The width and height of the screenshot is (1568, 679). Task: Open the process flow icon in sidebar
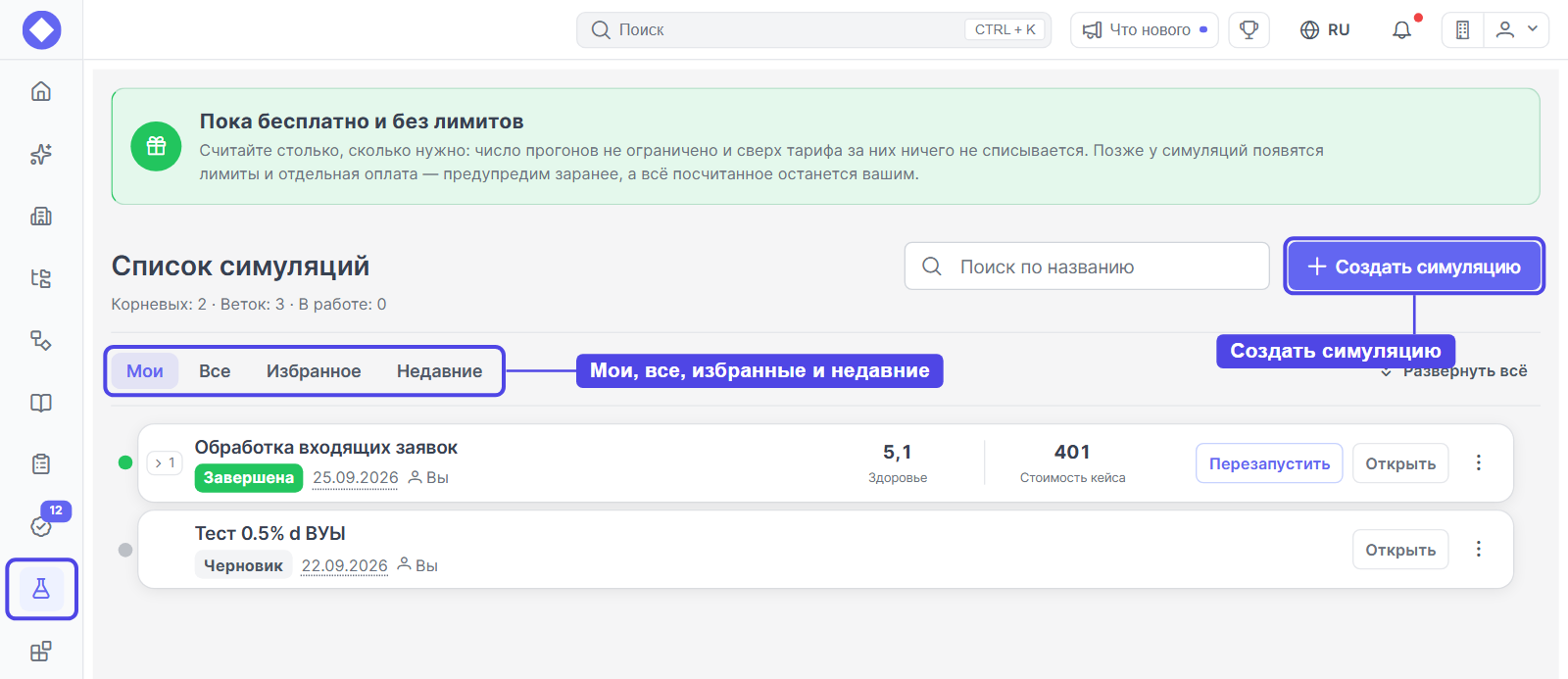(41, 340)
